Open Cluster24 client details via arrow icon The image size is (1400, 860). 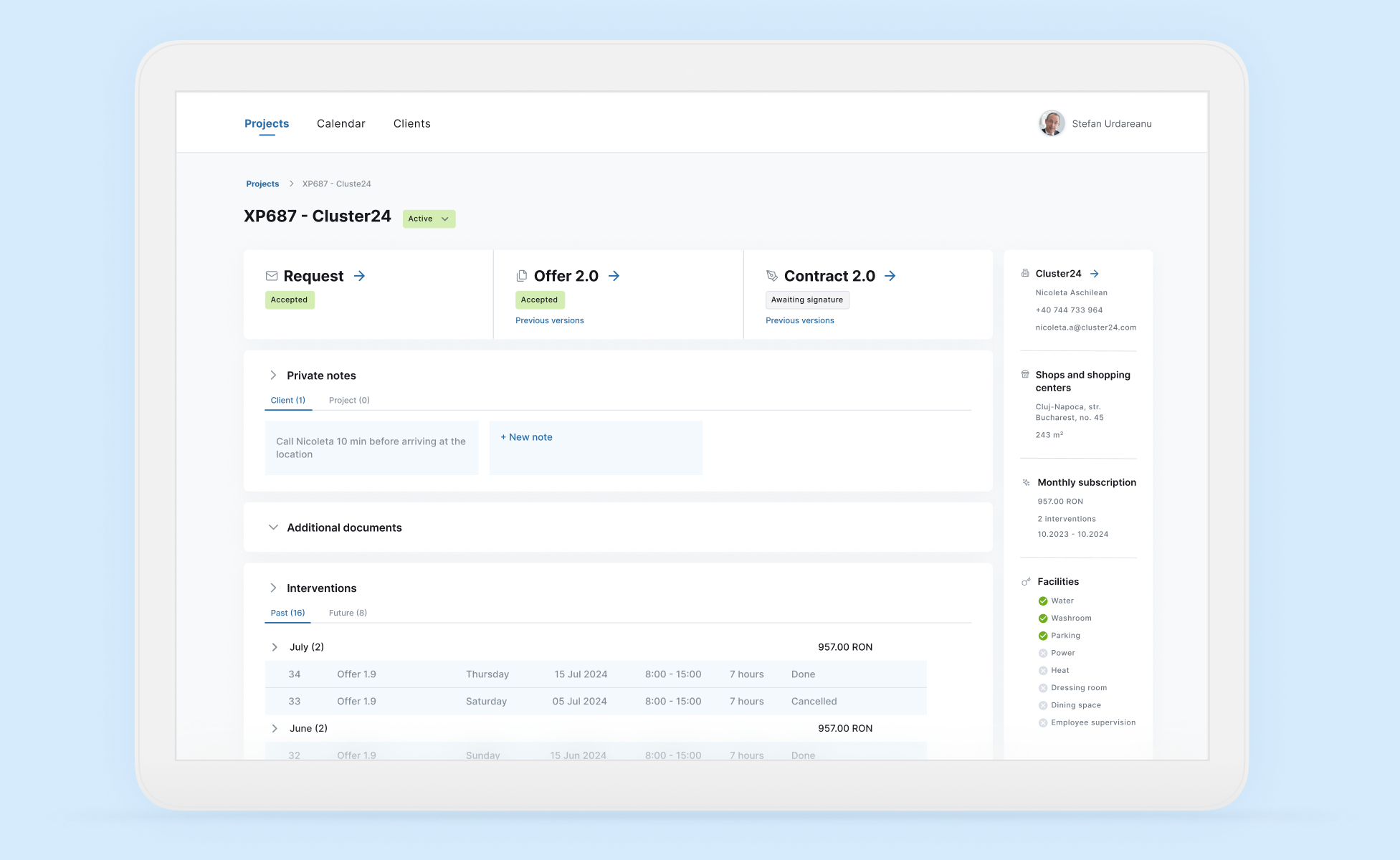point(1094,273)
